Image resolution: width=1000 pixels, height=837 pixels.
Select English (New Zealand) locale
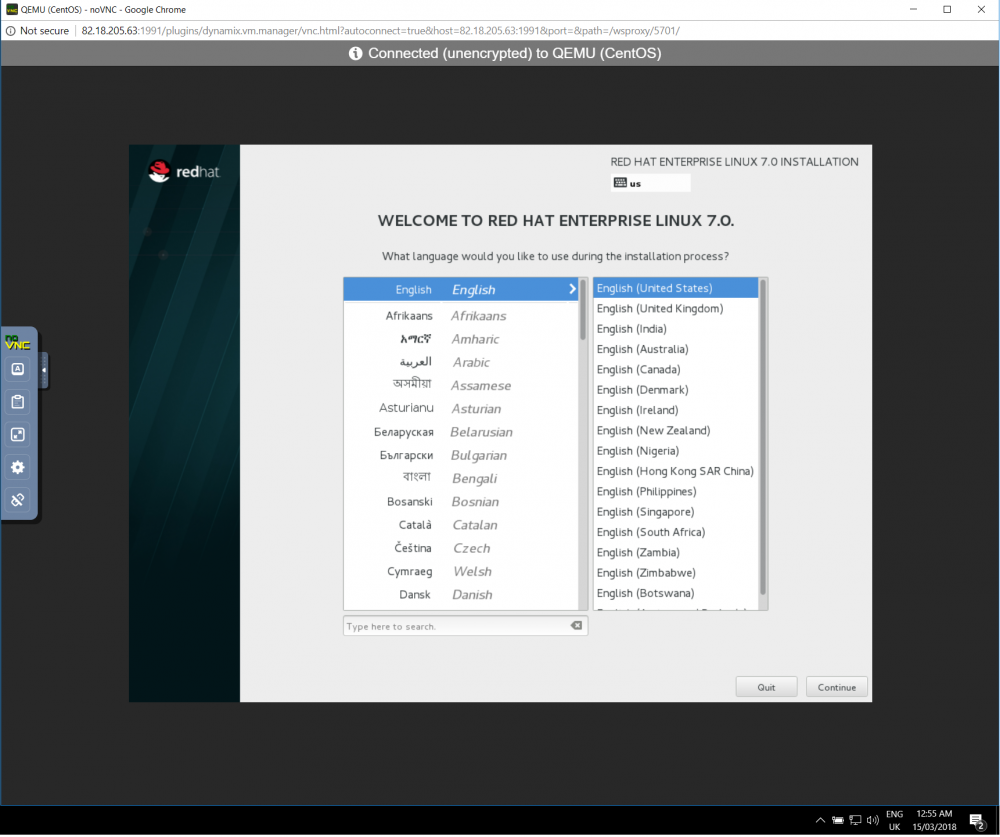click(x=675, y=431)
